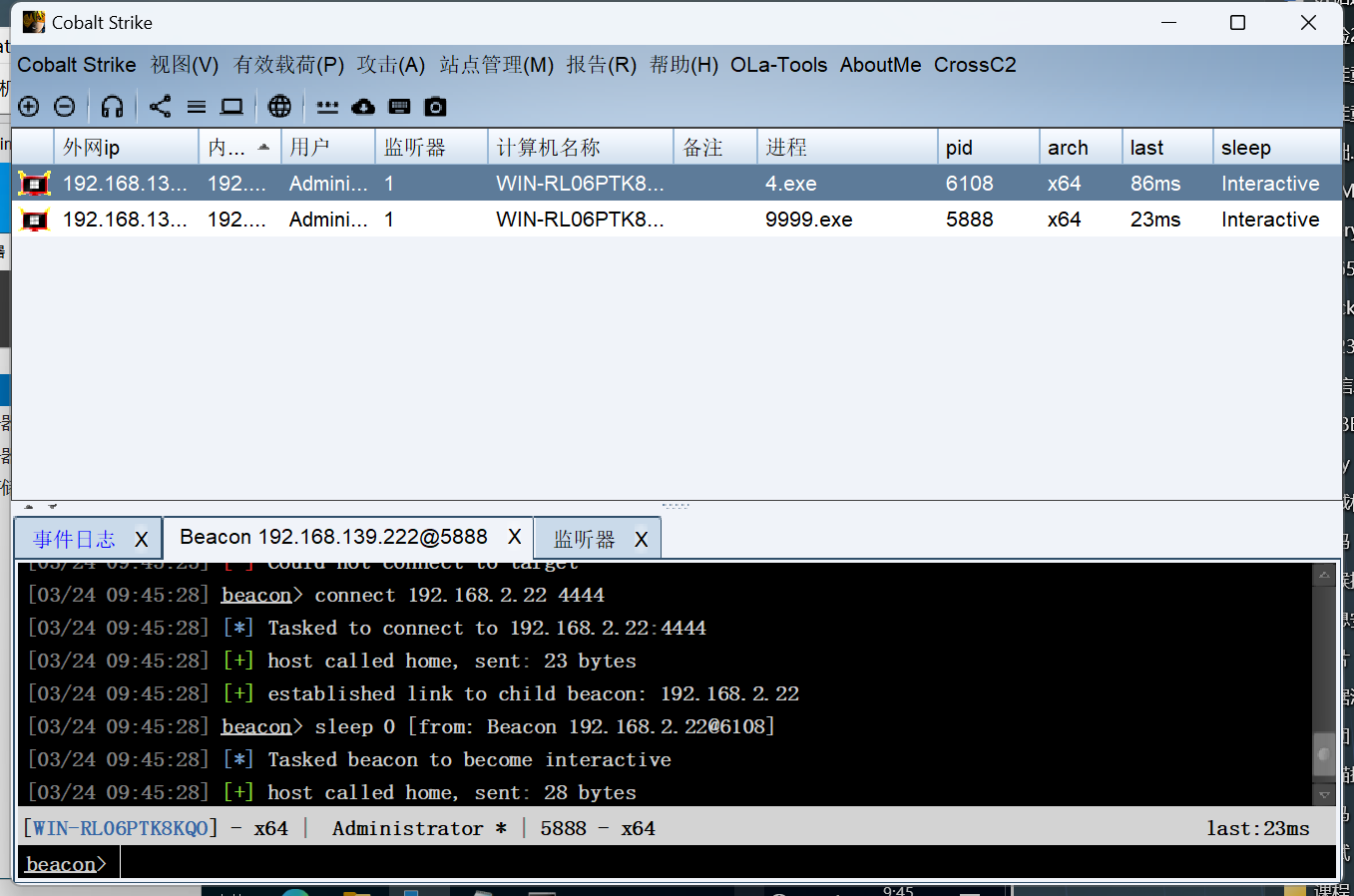Switch to pivot graph view icon

point(161,107)
